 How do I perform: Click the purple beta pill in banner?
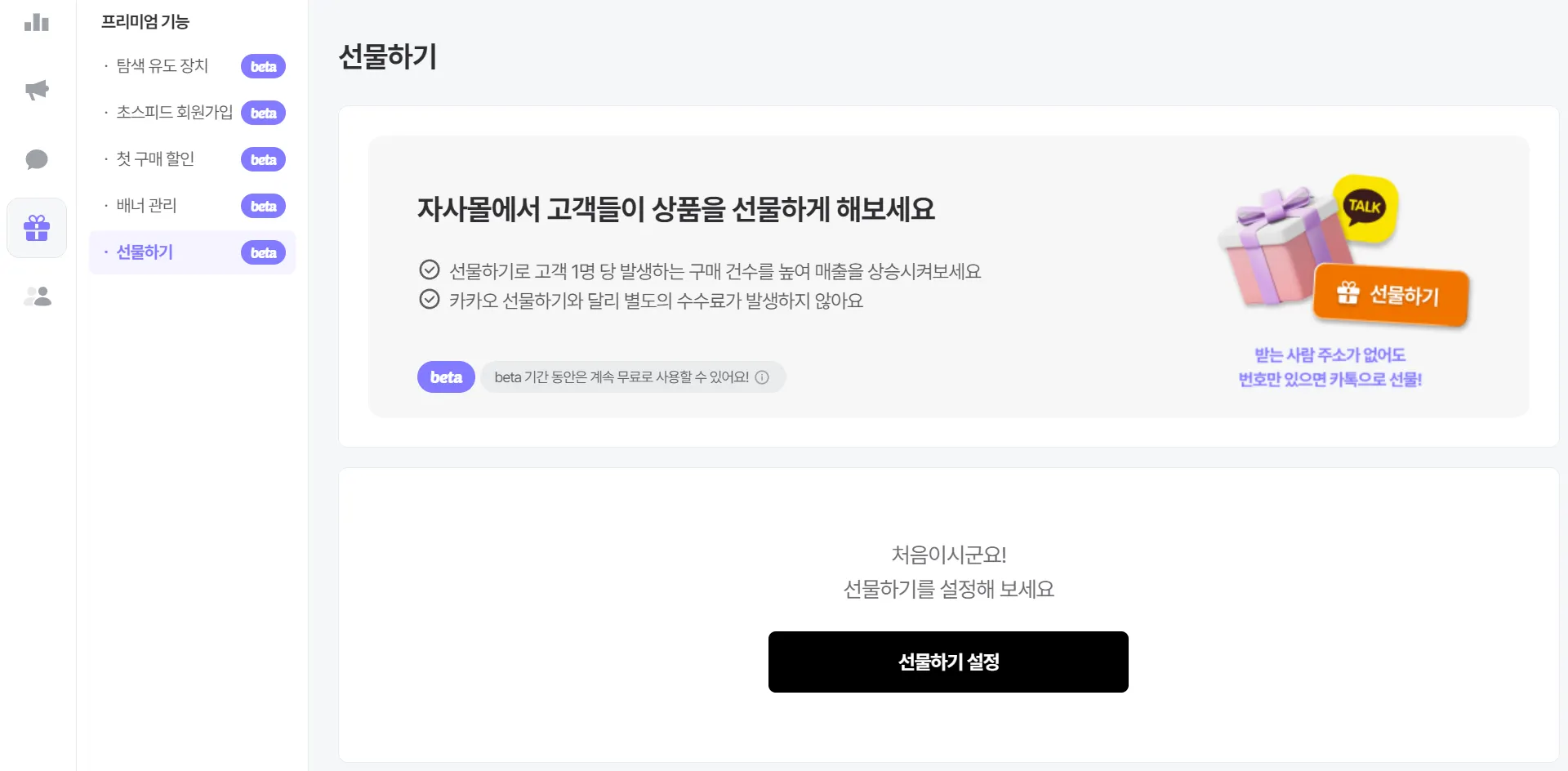pos(446,377)
